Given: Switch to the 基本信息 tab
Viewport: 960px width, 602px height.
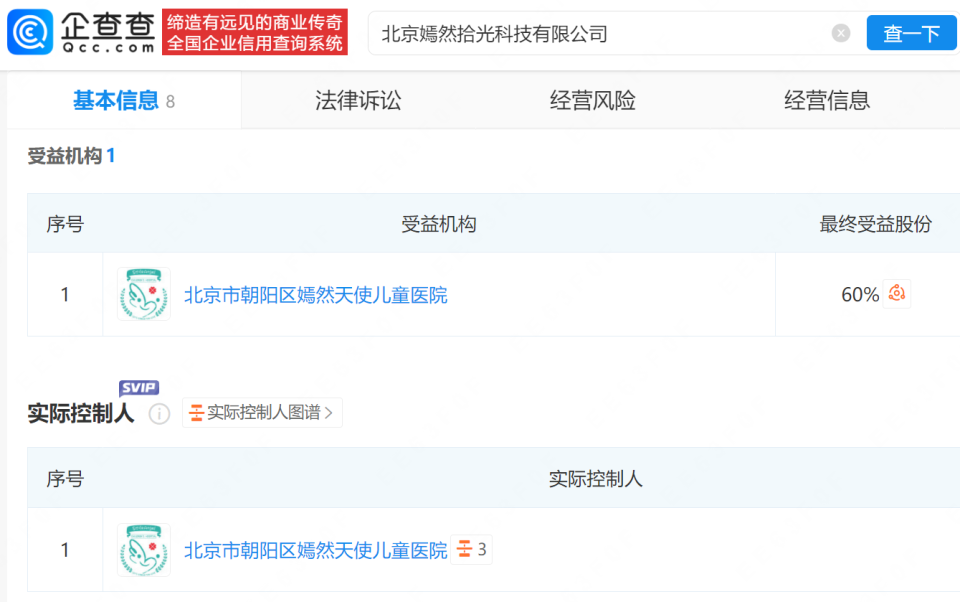Looking at the screenshot, I should click(x=124, y=100).
